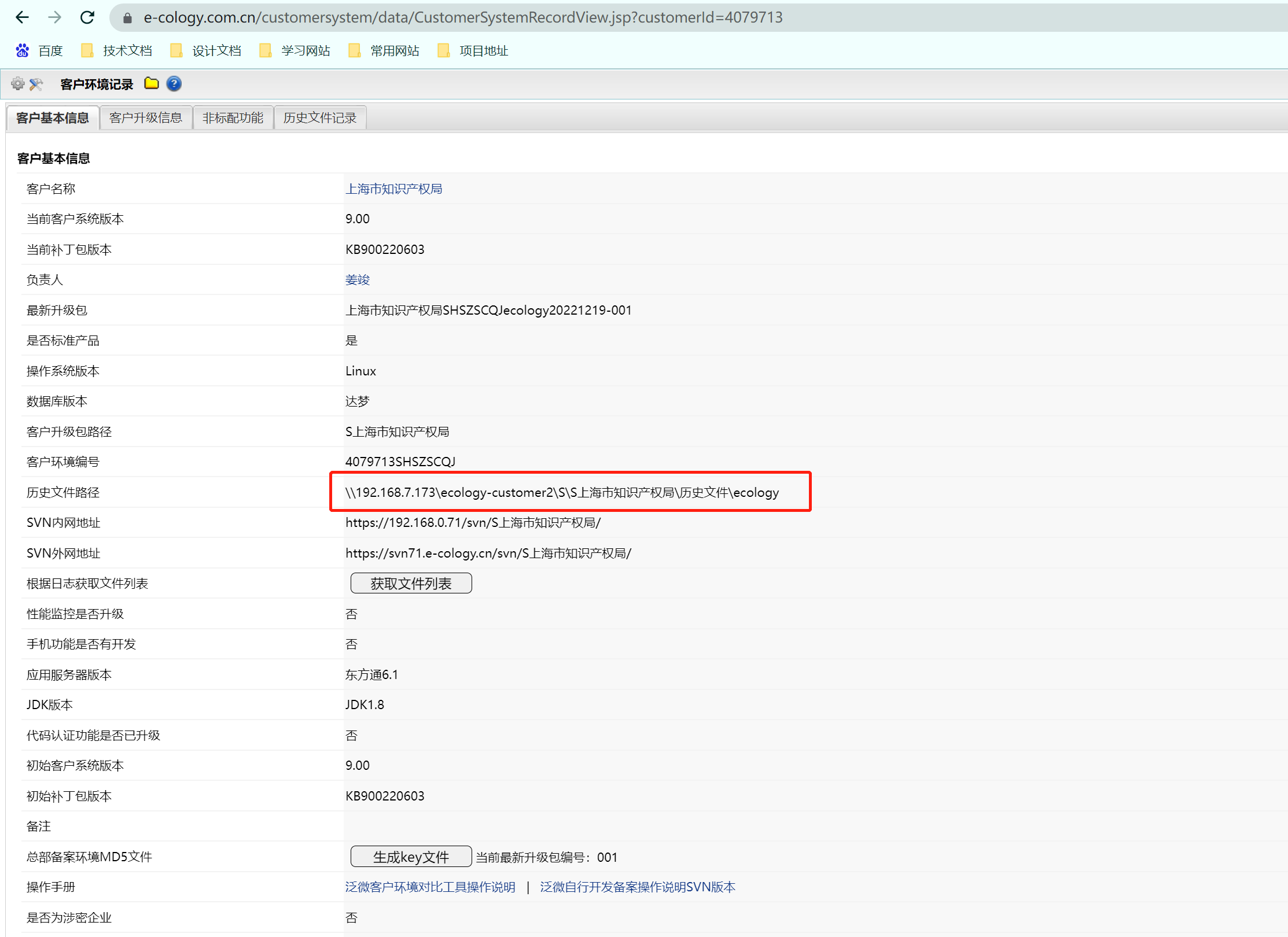The width and height of the screenshot is (1288, 937).
Task: Open the 上海市知识产权局 customer link
Action: pos(393,189)
